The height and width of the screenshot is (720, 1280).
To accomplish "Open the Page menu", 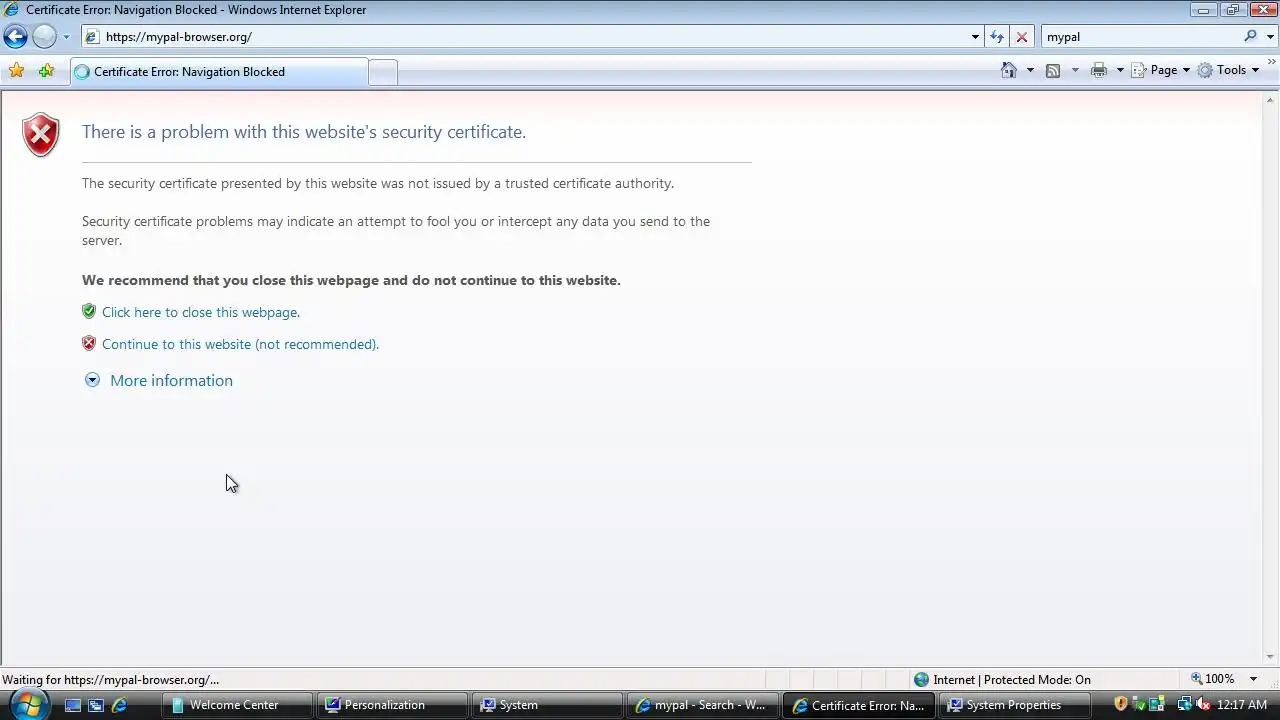I will click(1161, 70).
